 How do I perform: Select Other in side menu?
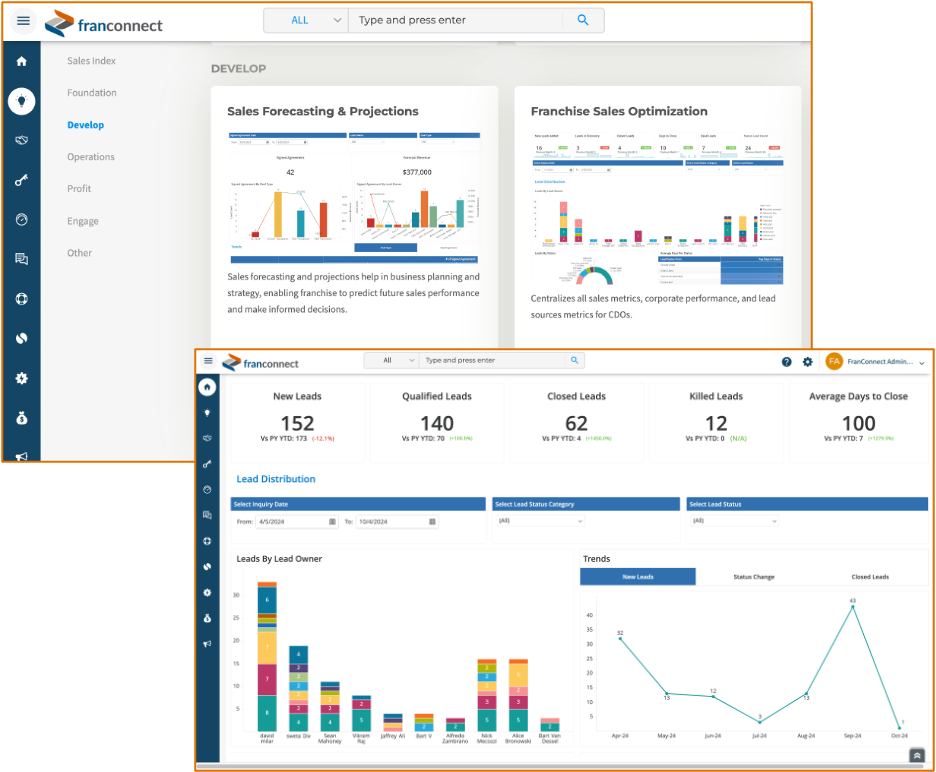[79, 253]
